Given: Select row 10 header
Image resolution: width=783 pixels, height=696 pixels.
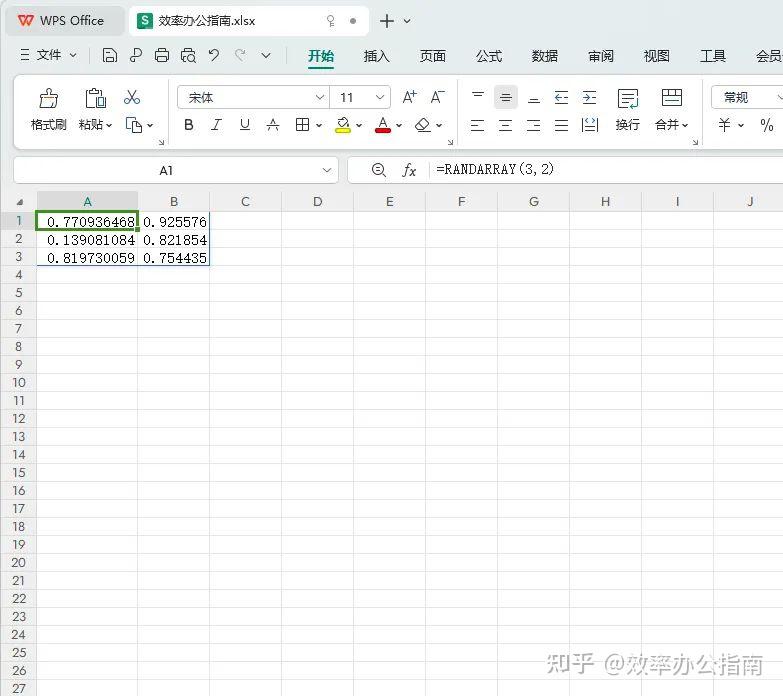Looking at the screenshot, I should tap(18, 382).
